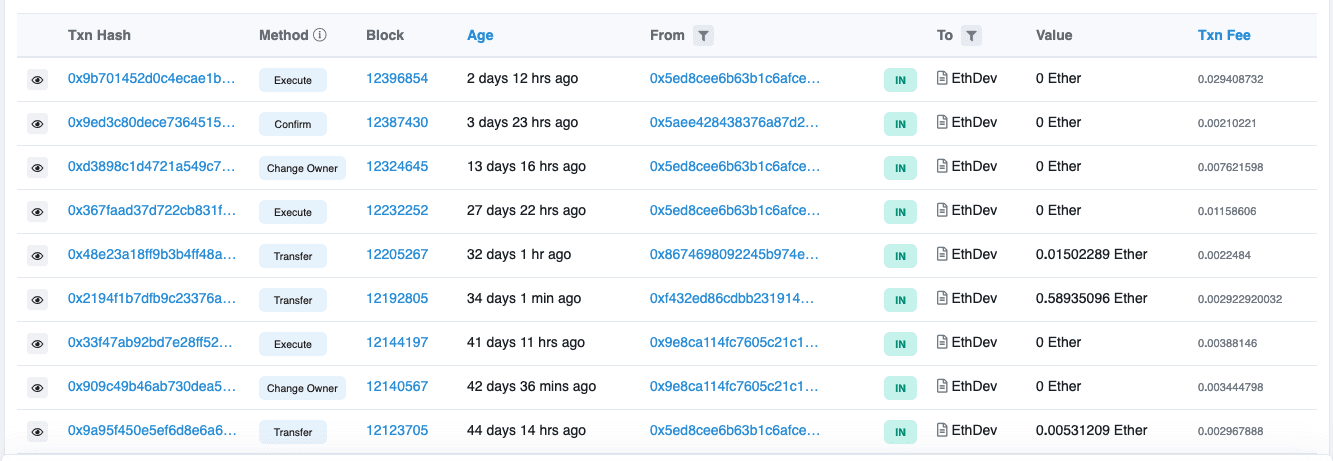Open block 12396854 link

[x=397, y=78]
